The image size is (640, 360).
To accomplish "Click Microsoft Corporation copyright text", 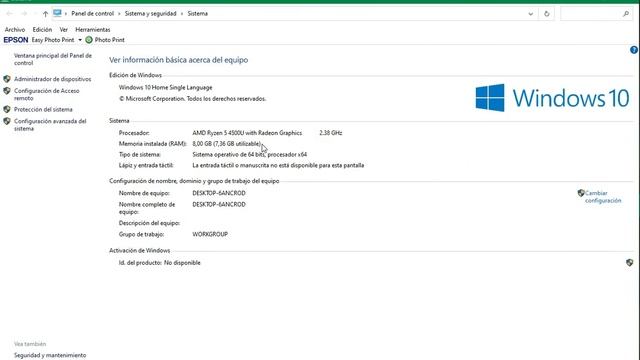I will tap(192, 99).
